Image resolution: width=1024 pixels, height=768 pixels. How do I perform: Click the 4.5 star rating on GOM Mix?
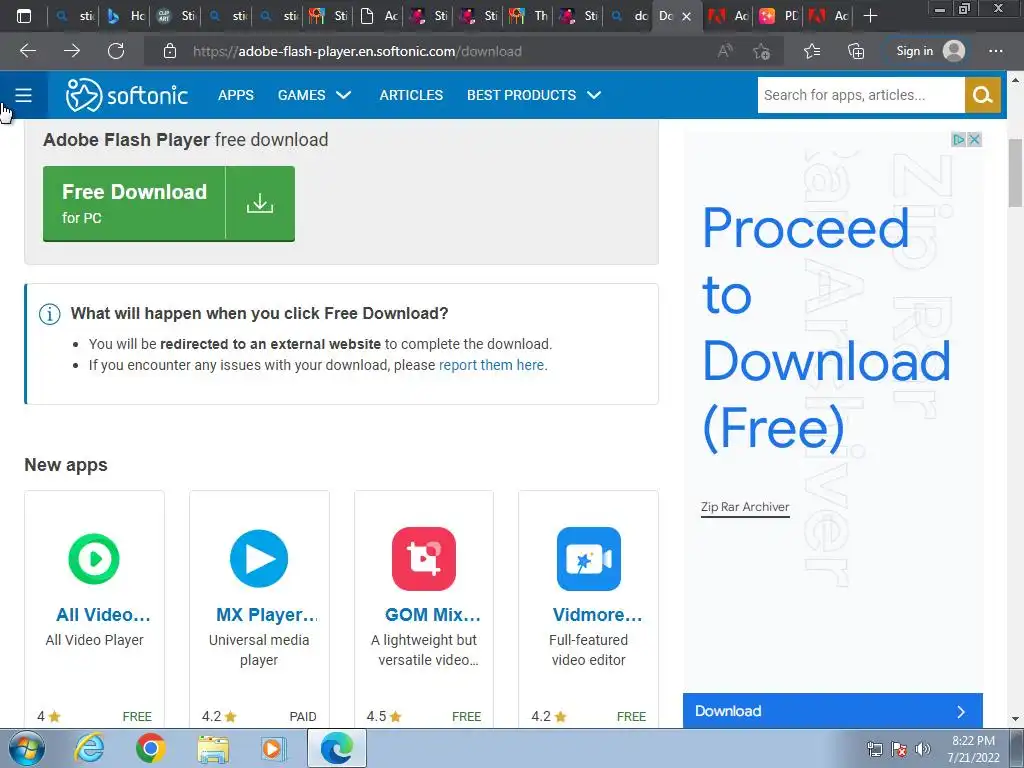pyautogui.click(x=383, y=716)
